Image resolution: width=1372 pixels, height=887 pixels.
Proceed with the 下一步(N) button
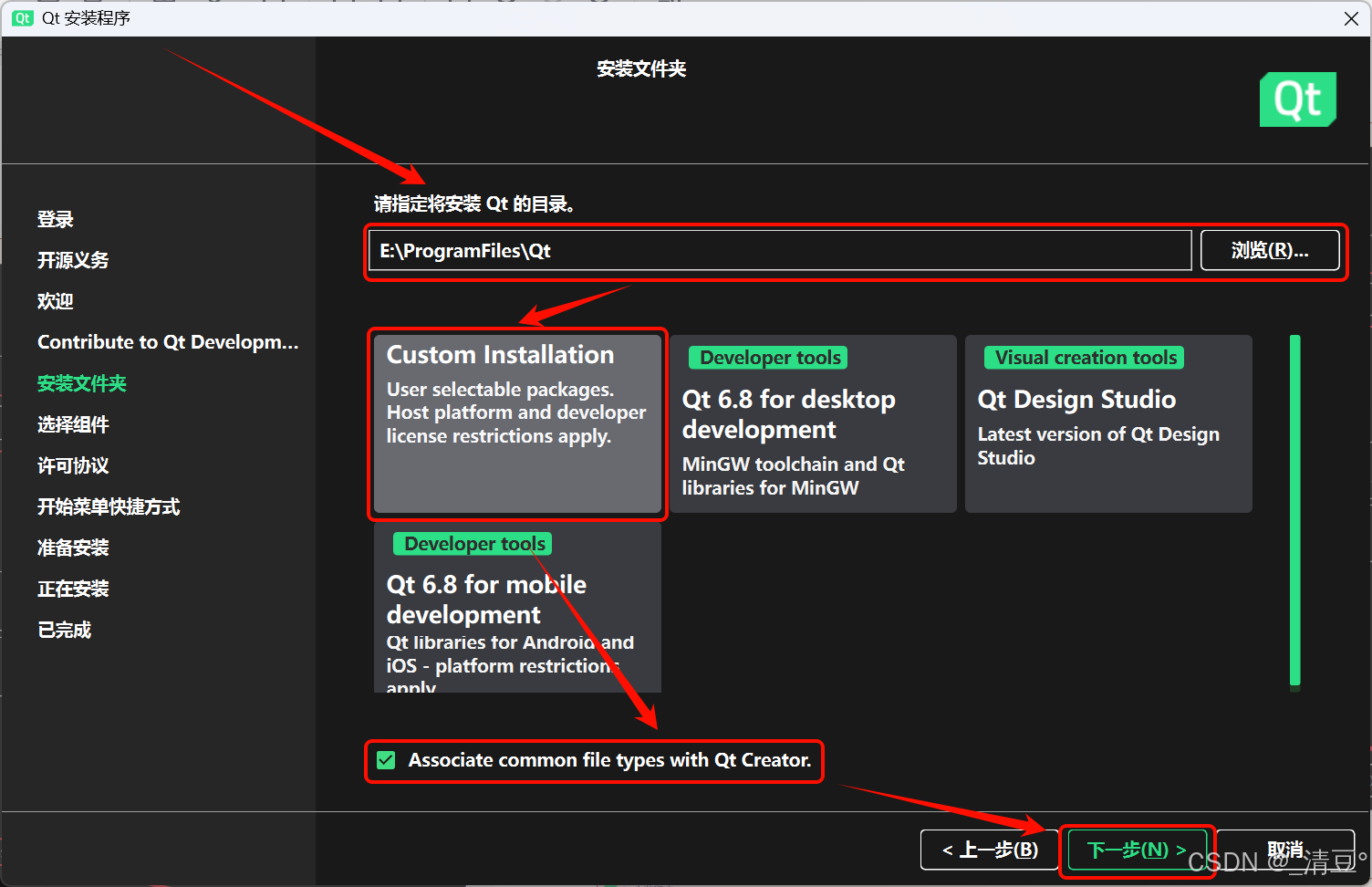1137,850
